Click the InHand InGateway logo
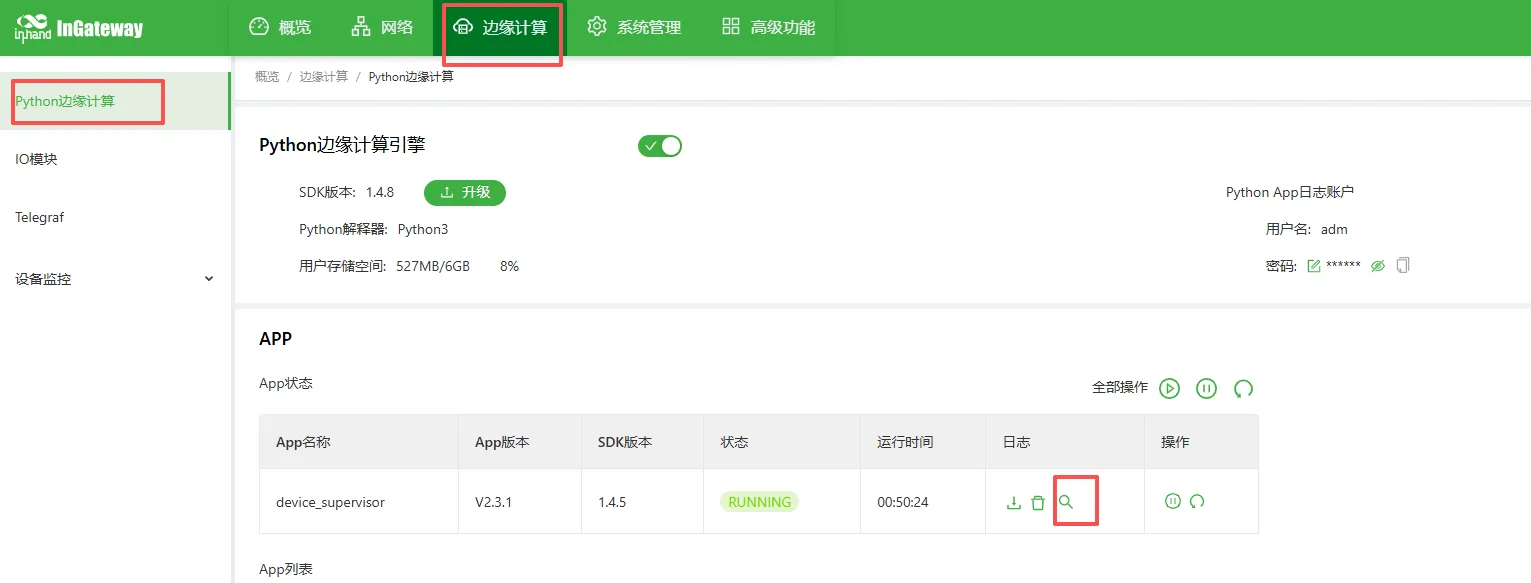The height and width of the screenshot is (583, 1531). click(79, 28)
